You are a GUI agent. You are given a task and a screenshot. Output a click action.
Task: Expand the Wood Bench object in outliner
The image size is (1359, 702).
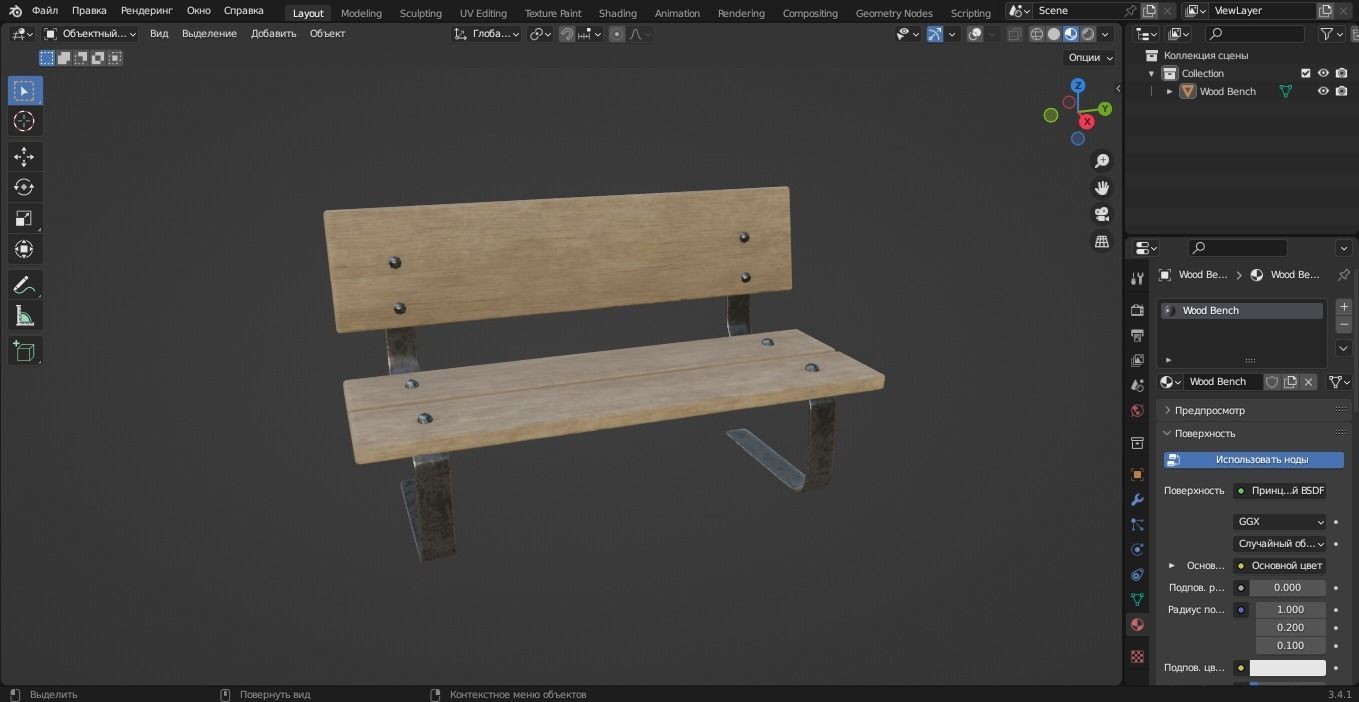click(x=1169, y=91)
